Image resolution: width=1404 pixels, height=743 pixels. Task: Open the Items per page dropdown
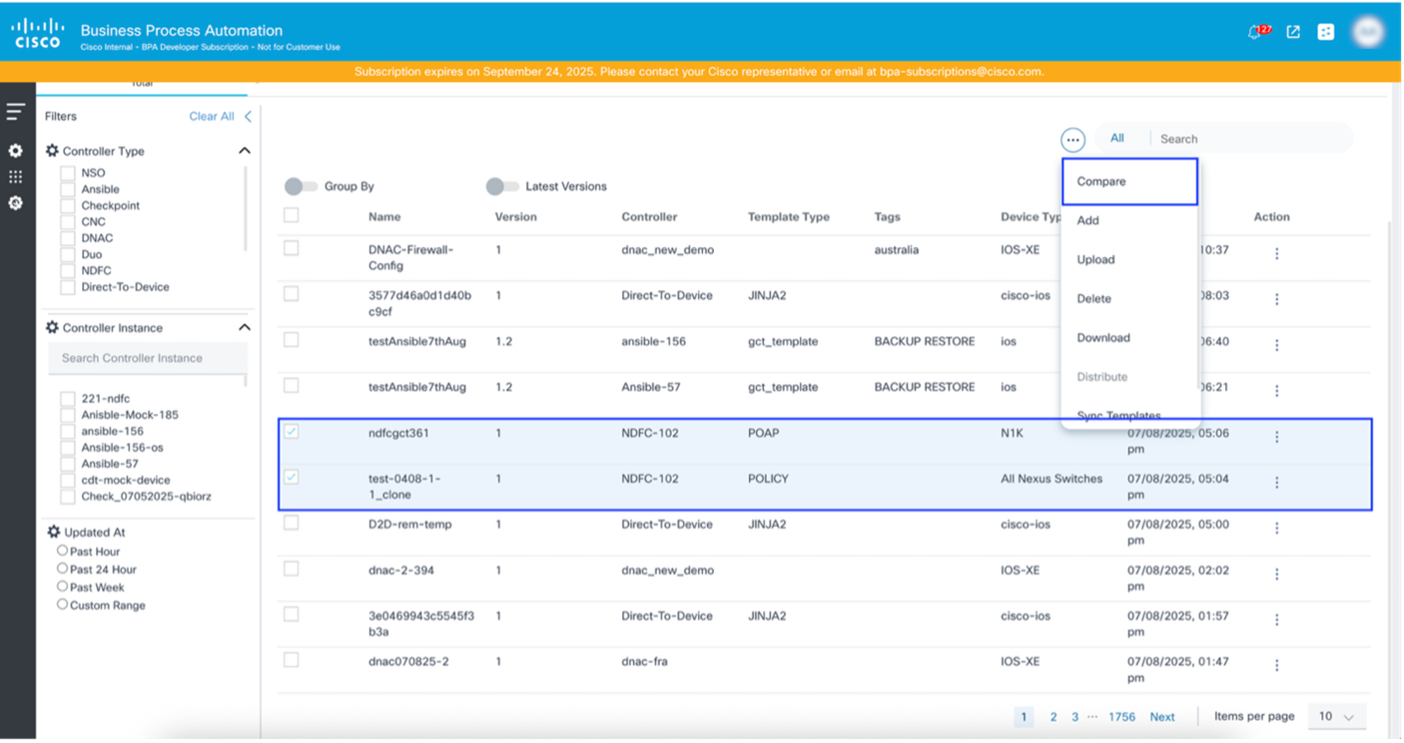point(1336,717)
